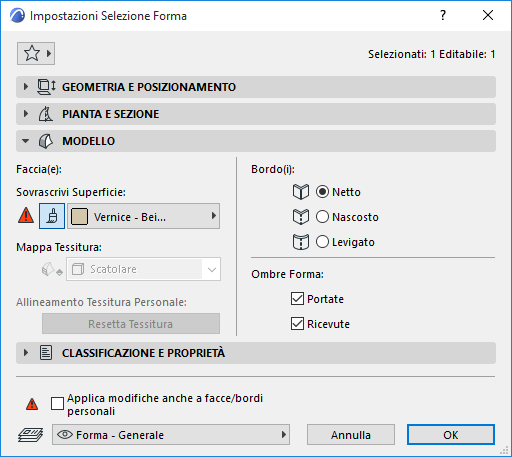Click the Levigato smooth edge icon
Viewport: 512px width, 457px height.
[301, 242]
